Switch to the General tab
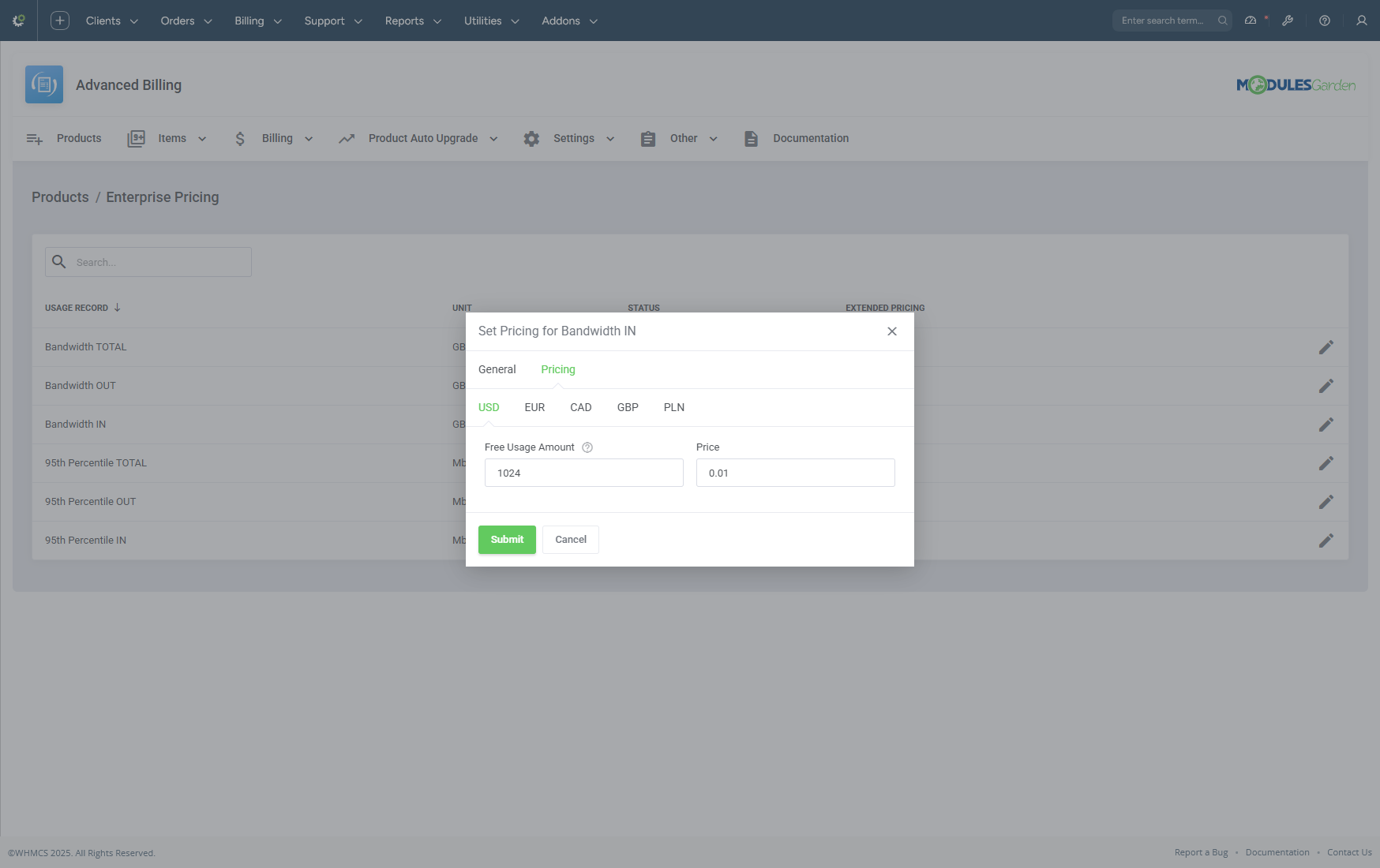1380x868 pixels. coord(497,369)
